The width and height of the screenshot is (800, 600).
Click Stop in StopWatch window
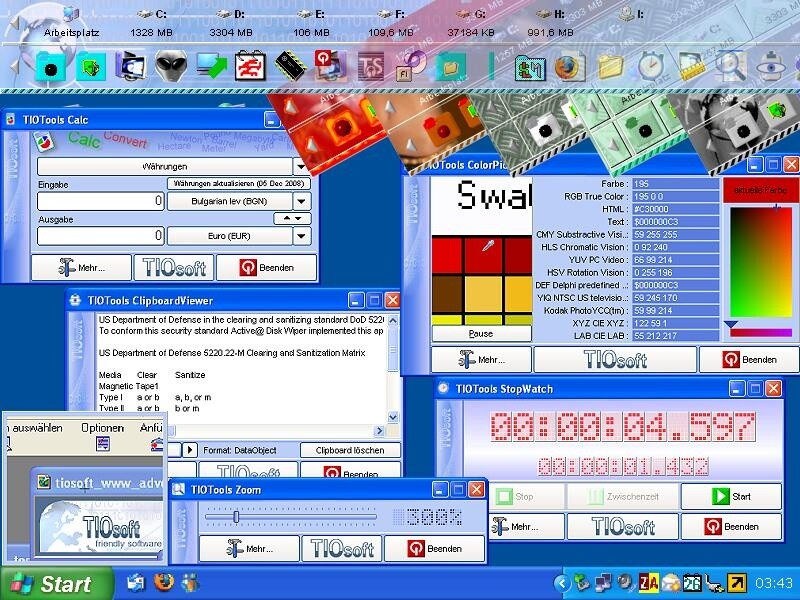point(526,496)
